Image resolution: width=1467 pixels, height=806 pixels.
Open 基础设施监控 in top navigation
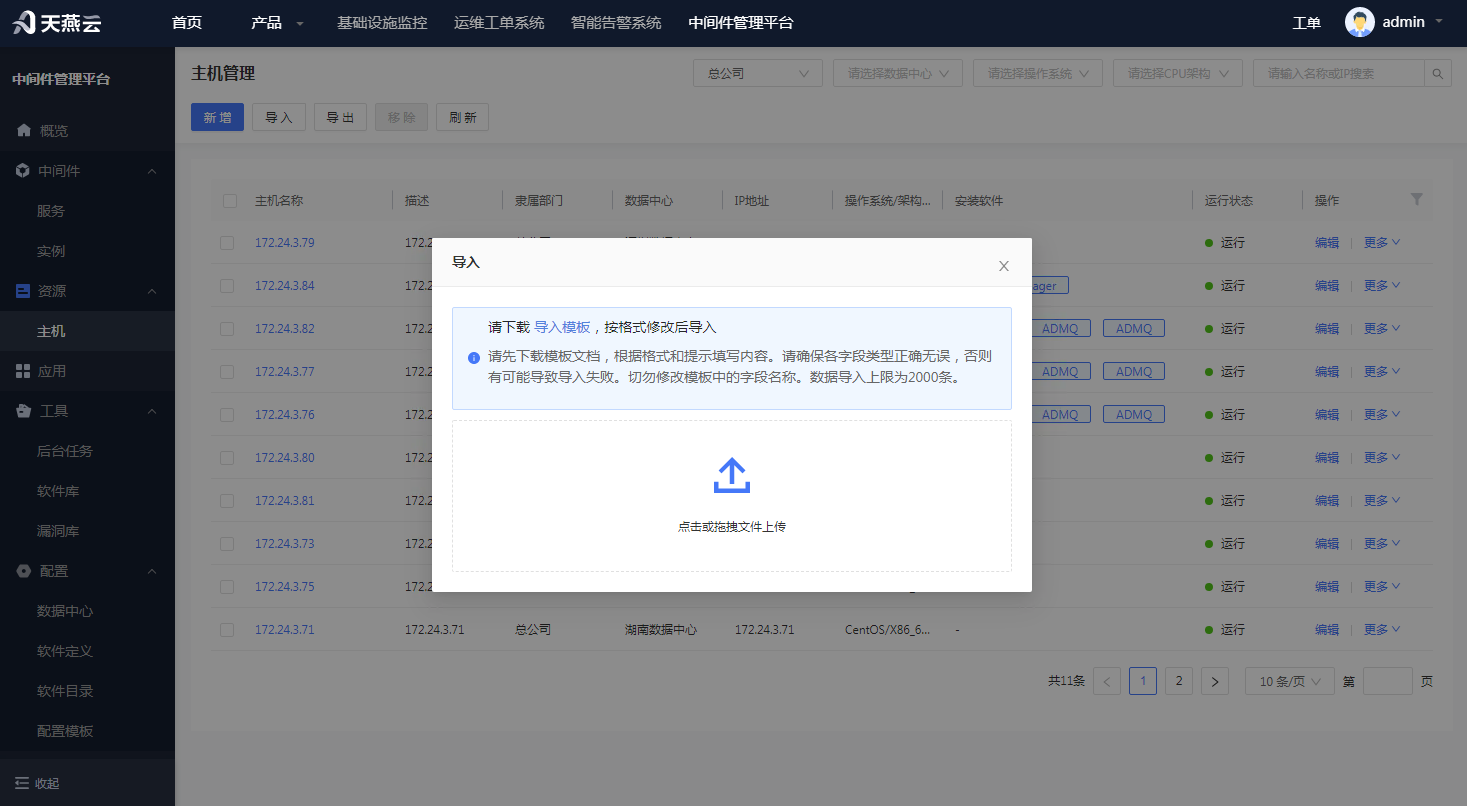click(382, 23)
